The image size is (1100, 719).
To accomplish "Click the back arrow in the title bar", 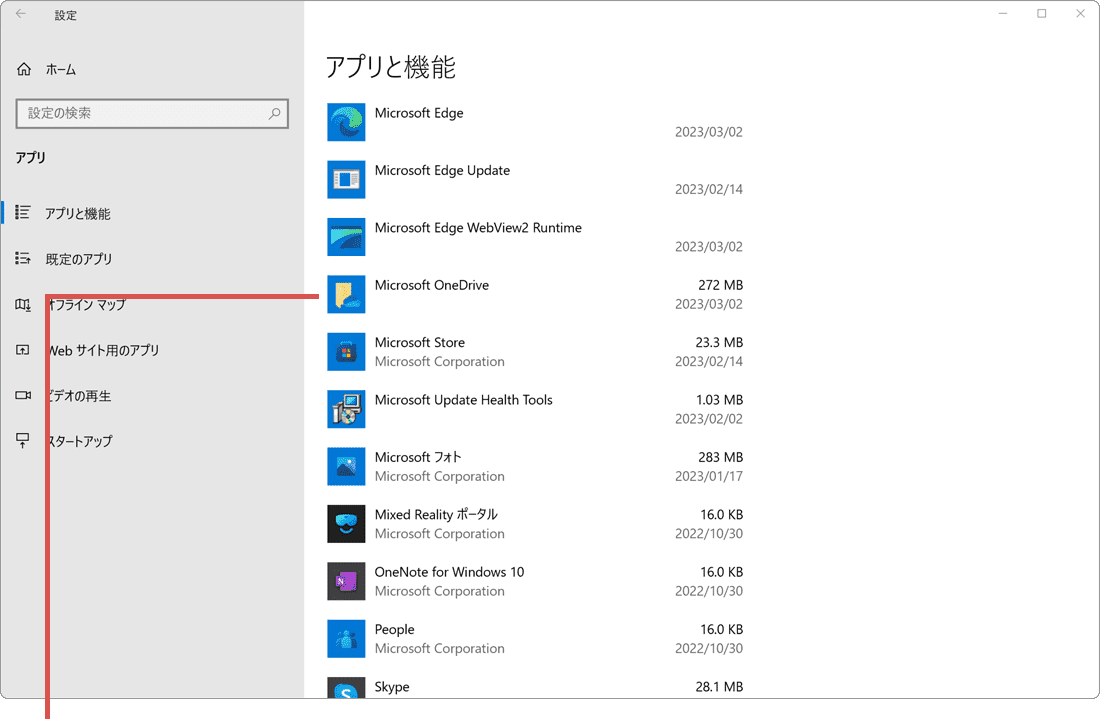I will (x=20, y=13).
